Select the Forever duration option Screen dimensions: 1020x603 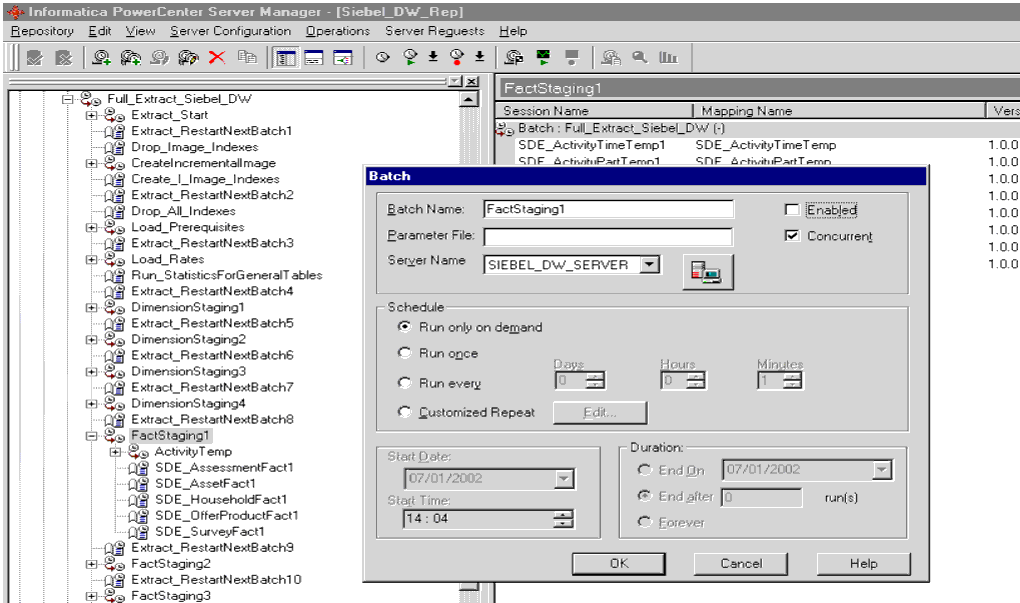click(x=645, y=522)
